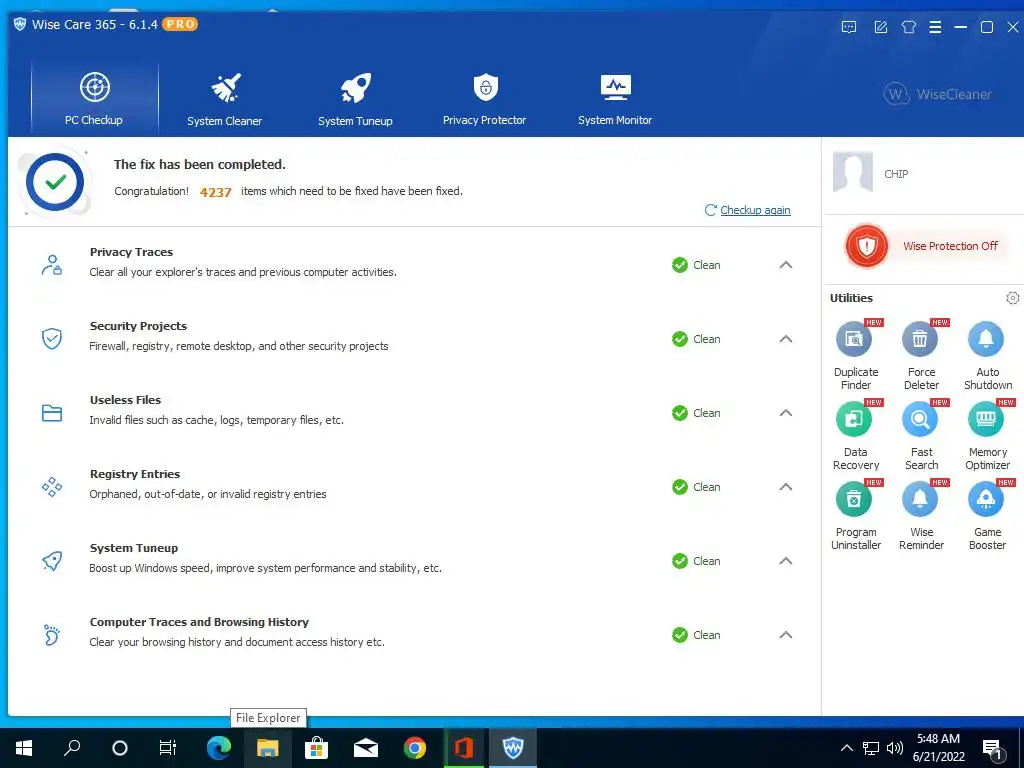1024x768 pixels.
Task: Click Clean status for Privacy Traces
Action: click(x=696, y=265)
